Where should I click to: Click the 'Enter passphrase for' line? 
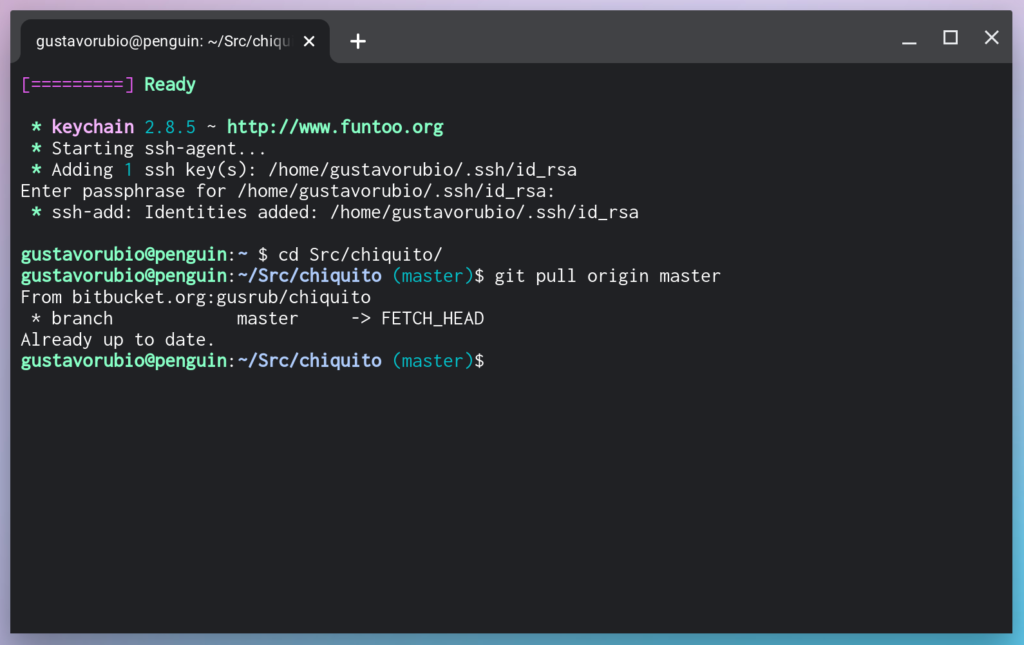pos(287,191)
